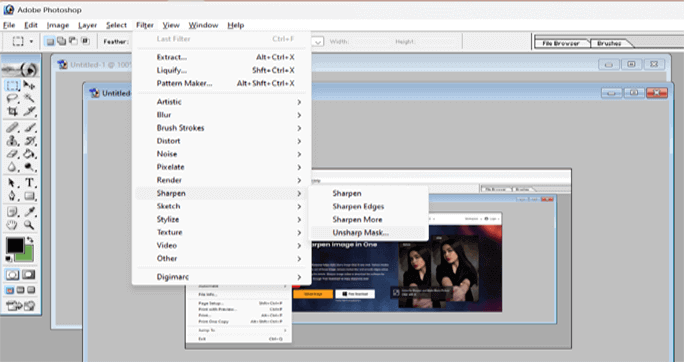The width and height of the screenshot is (684, 362).
Task: Switch to Full Screen Mode without menu
Action: pyautogui.click(x=31, y=290)
